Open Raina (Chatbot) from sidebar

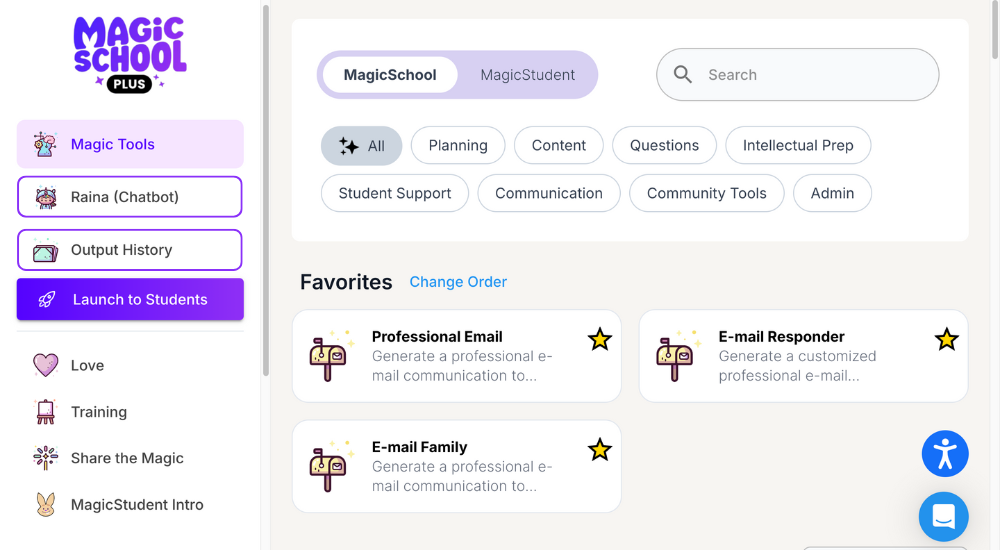coord(130,197)
